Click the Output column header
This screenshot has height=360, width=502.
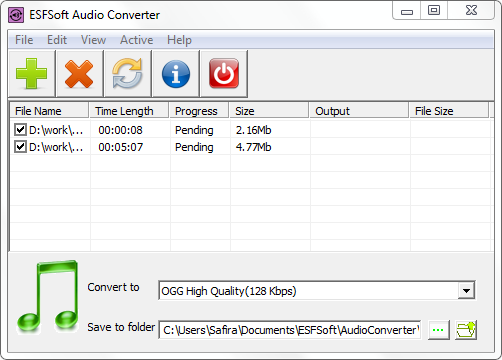359,111
